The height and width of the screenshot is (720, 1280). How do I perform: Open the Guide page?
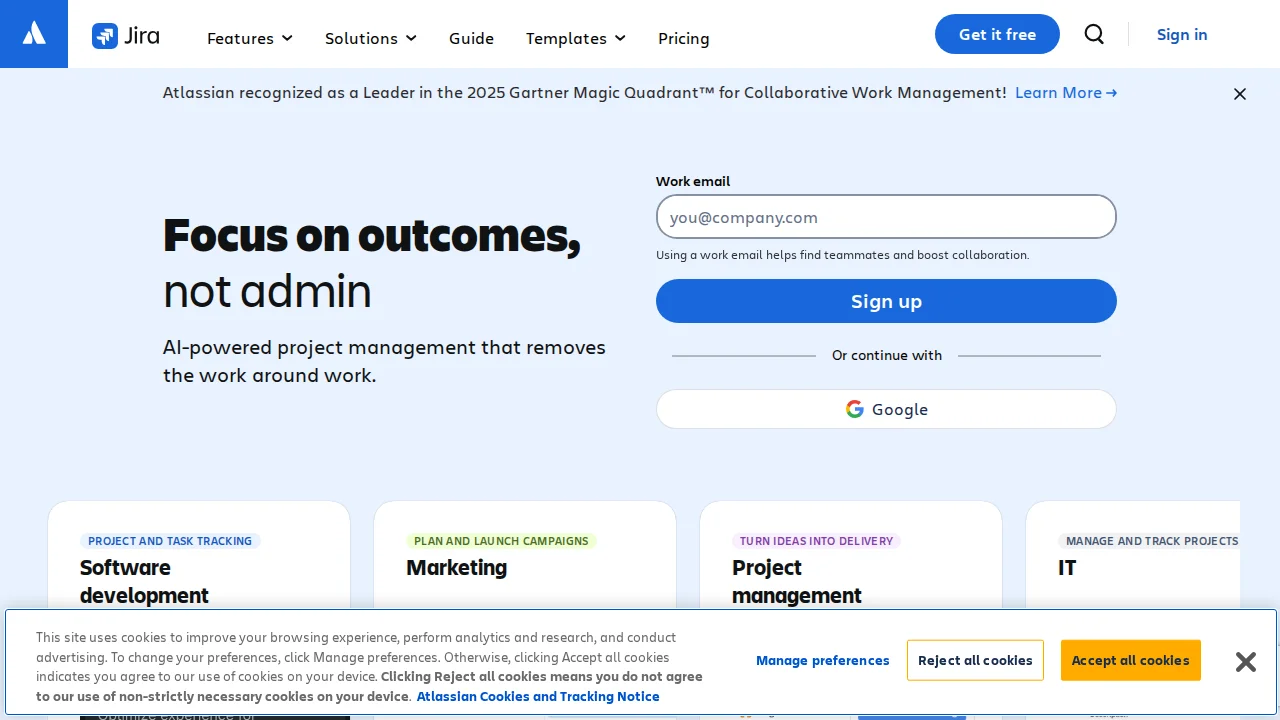tap(471, 38)
